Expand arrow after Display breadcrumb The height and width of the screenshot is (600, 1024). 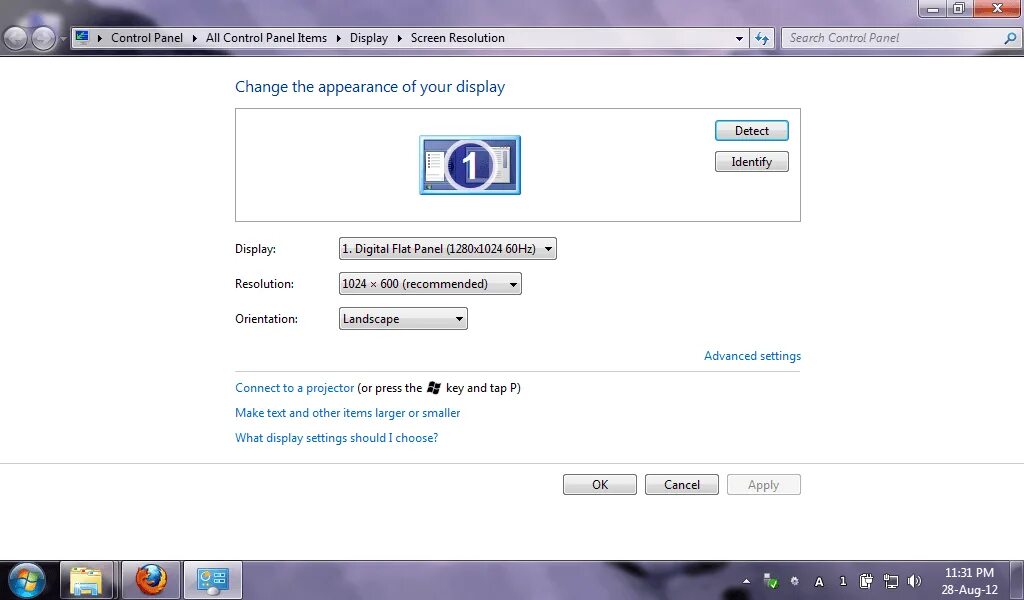400,38
